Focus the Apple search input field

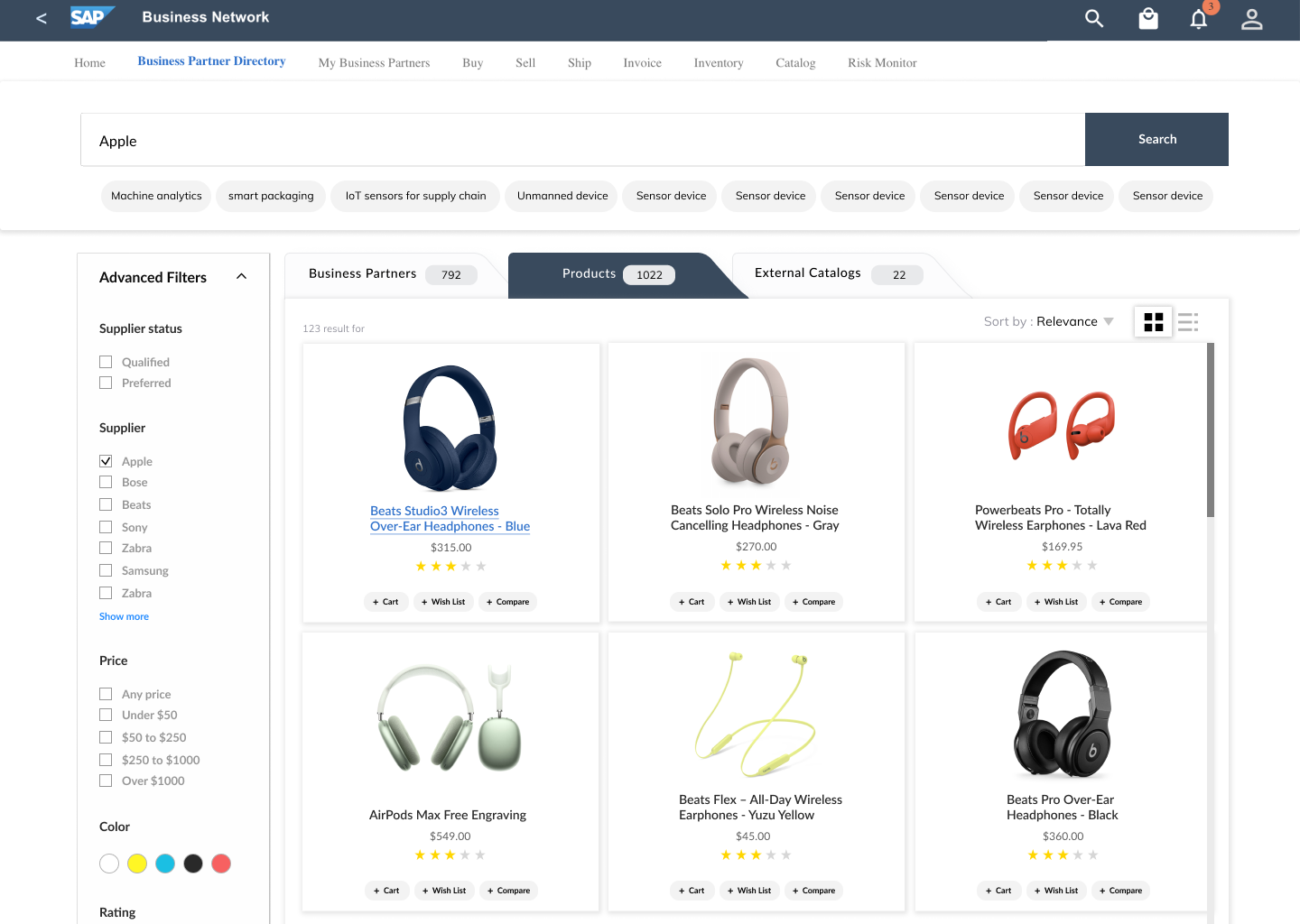(582, 140)
